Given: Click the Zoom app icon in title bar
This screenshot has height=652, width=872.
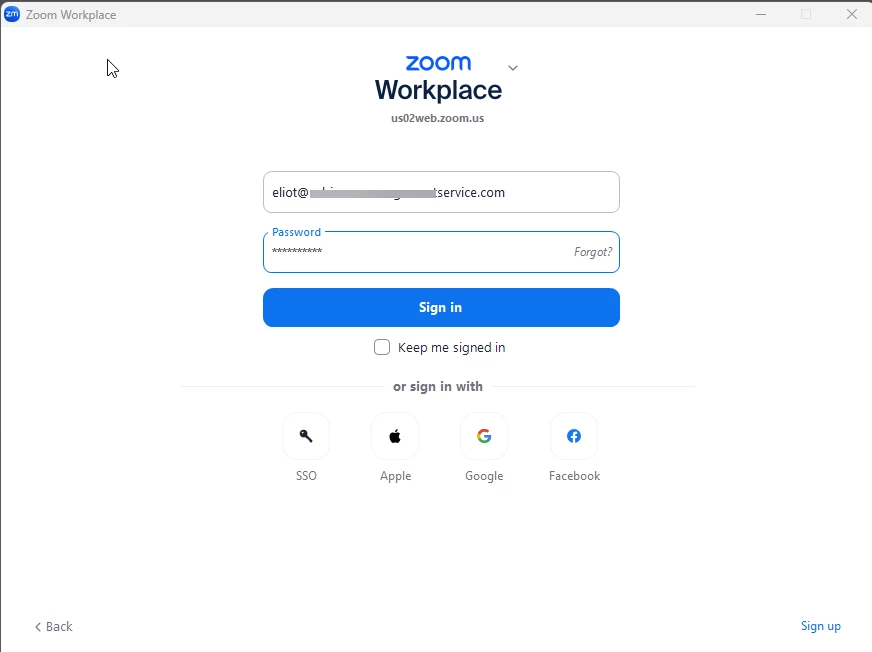Looking at the screenshot, I should [x=12, y=14].
